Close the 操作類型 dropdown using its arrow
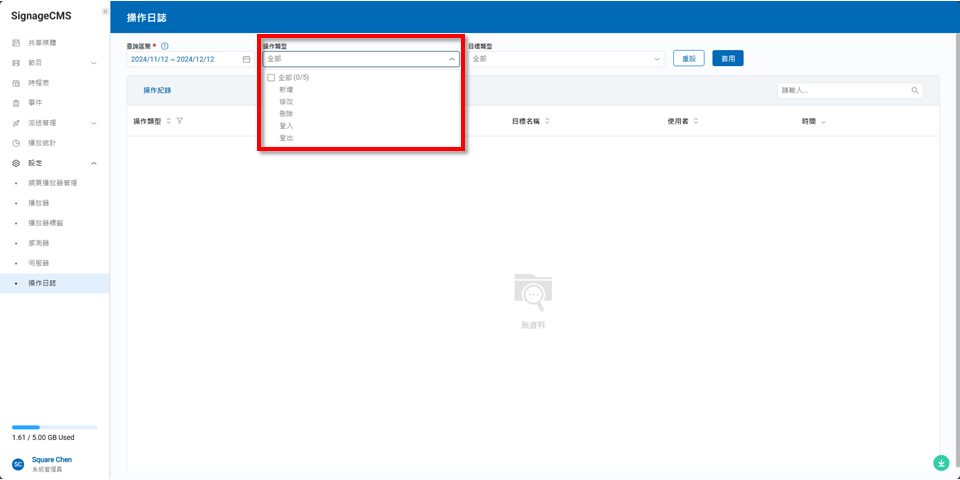Image resolution: width=960 pixels, height=480 pixels. [451, 59]
